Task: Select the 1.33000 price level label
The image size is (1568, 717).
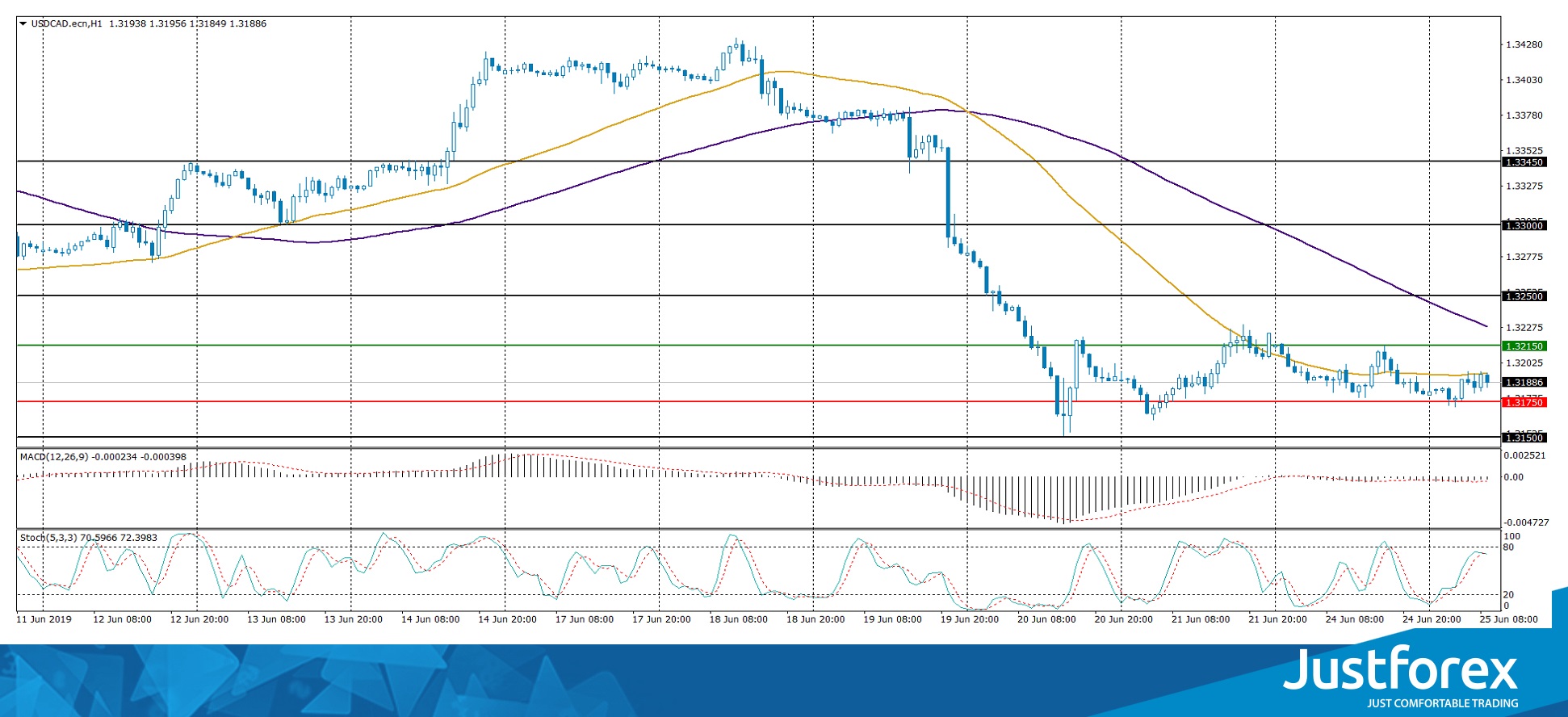Action: 1524,225
